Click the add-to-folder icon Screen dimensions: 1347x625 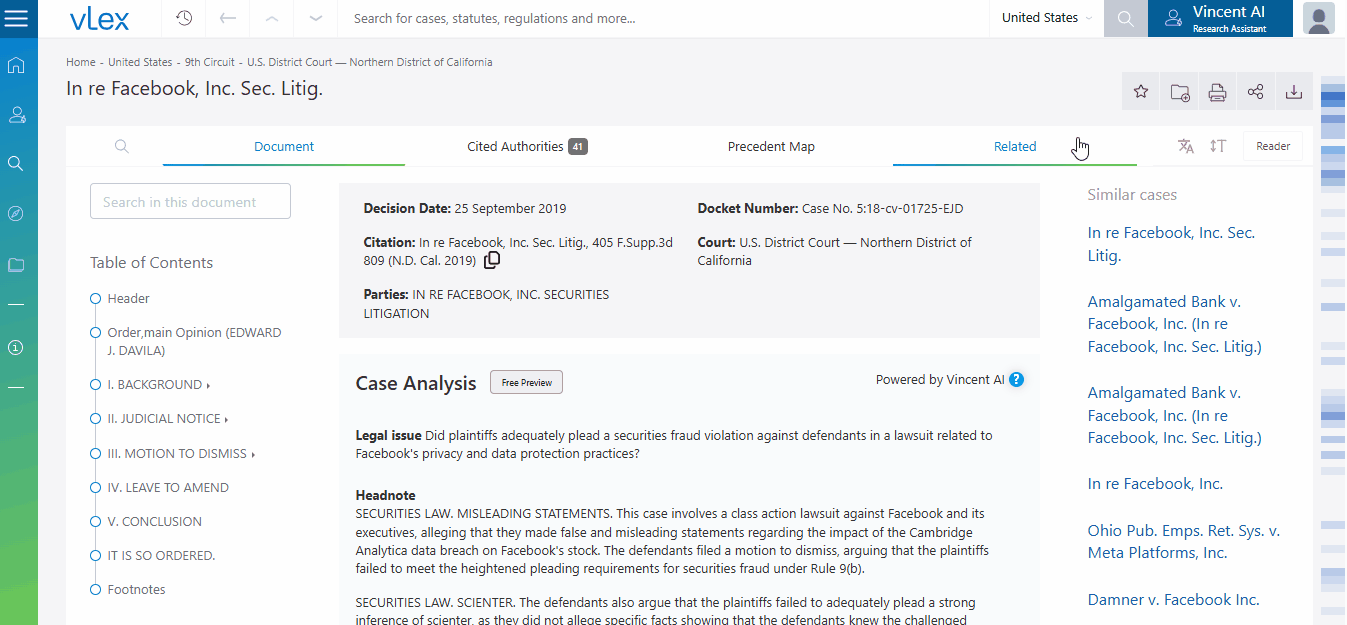[1179, 92]
